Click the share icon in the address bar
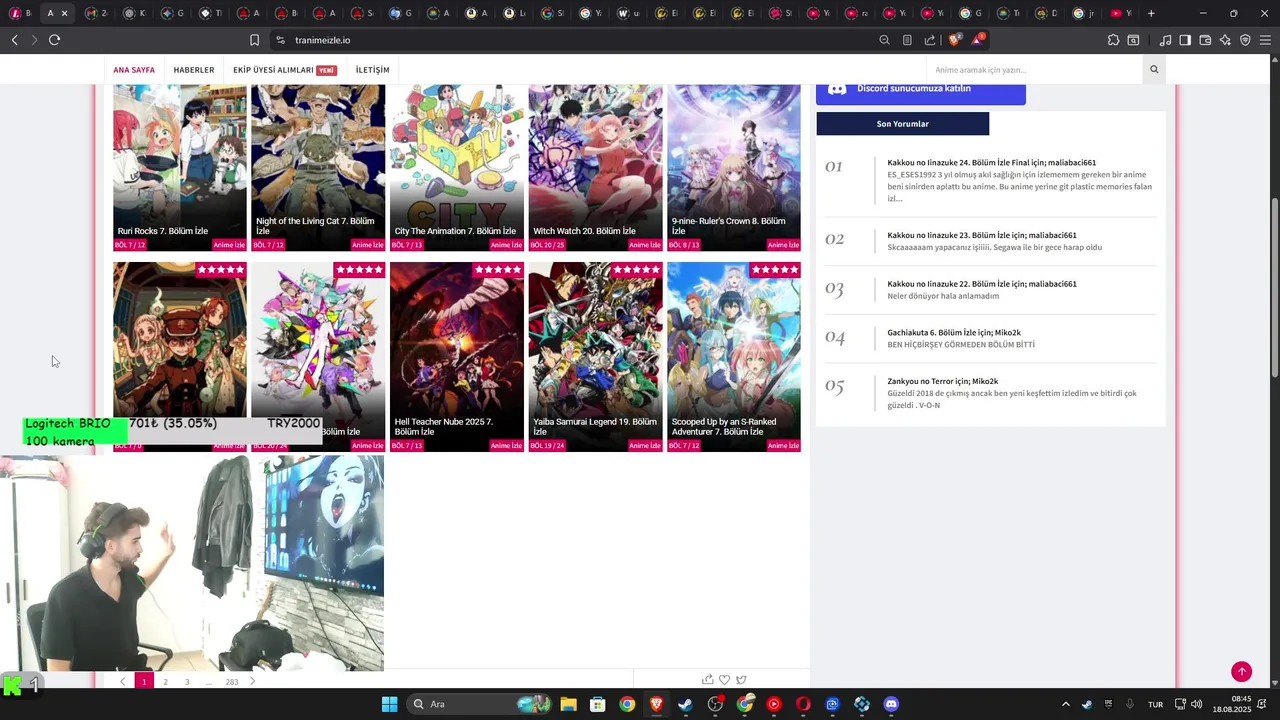The width and height of the screenshot is (1280, 720). point(930,40)
